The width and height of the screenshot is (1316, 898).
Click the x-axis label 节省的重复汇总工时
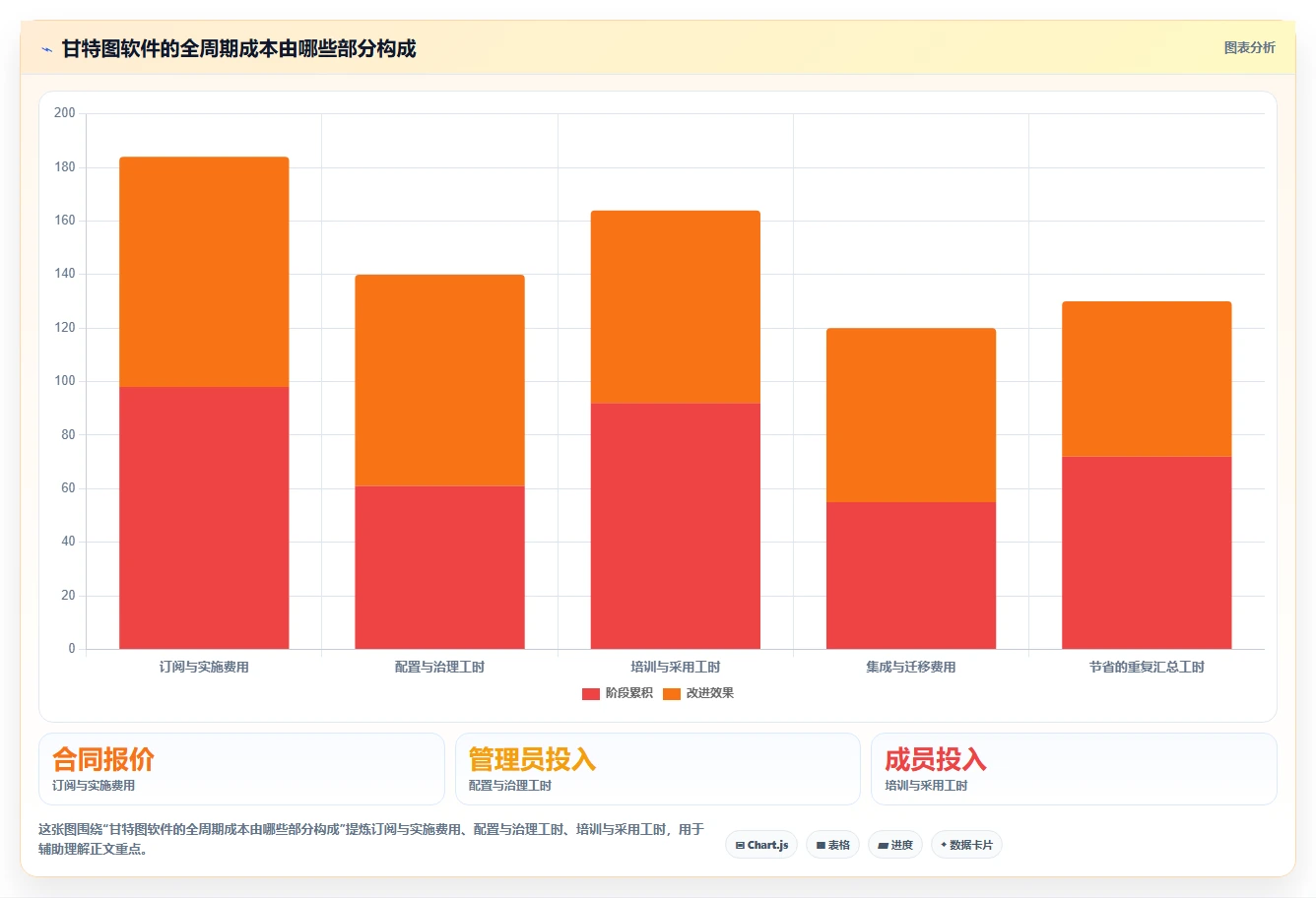(x=1147, y=667)
